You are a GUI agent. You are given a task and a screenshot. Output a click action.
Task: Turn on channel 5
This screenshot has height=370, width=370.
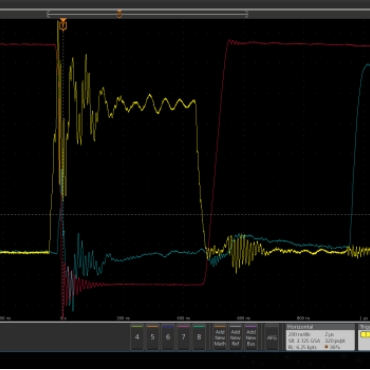point(152,337)
